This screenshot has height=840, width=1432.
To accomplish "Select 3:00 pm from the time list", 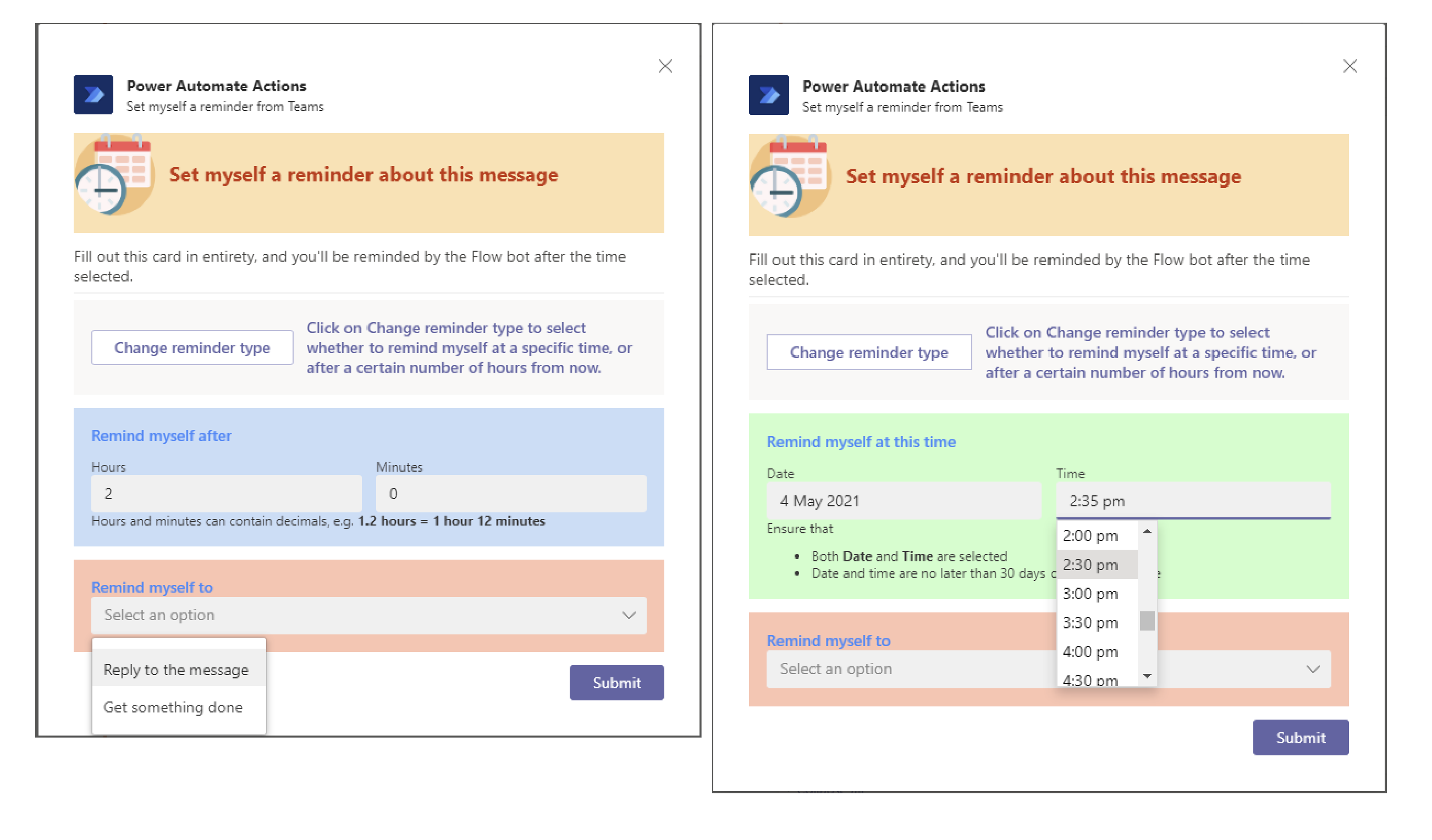I will point(1090,594).
